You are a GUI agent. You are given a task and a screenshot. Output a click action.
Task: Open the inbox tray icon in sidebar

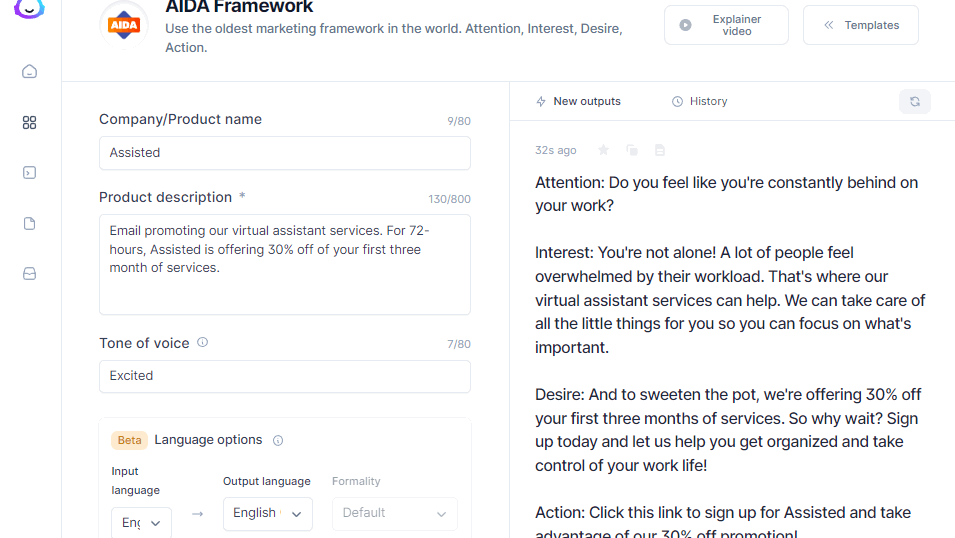tap(29, 274)
